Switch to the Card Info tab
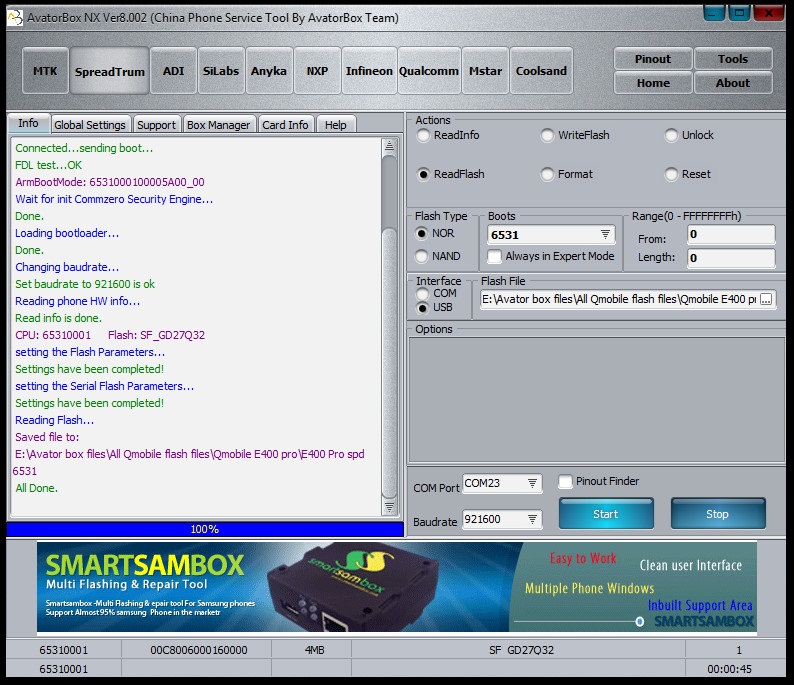This screenshot has width=794, height=685. [285, 125]
